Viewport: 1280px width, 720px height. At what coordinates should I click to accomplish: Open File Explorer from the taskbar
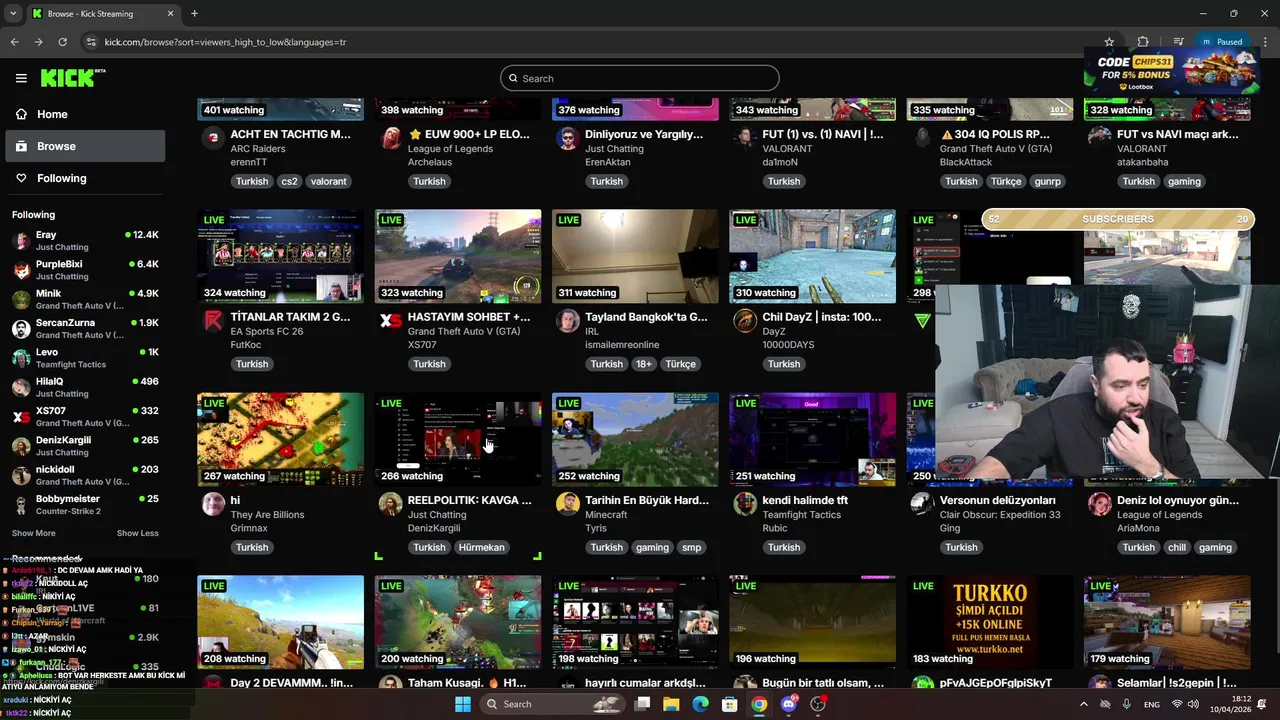[671, 704]
